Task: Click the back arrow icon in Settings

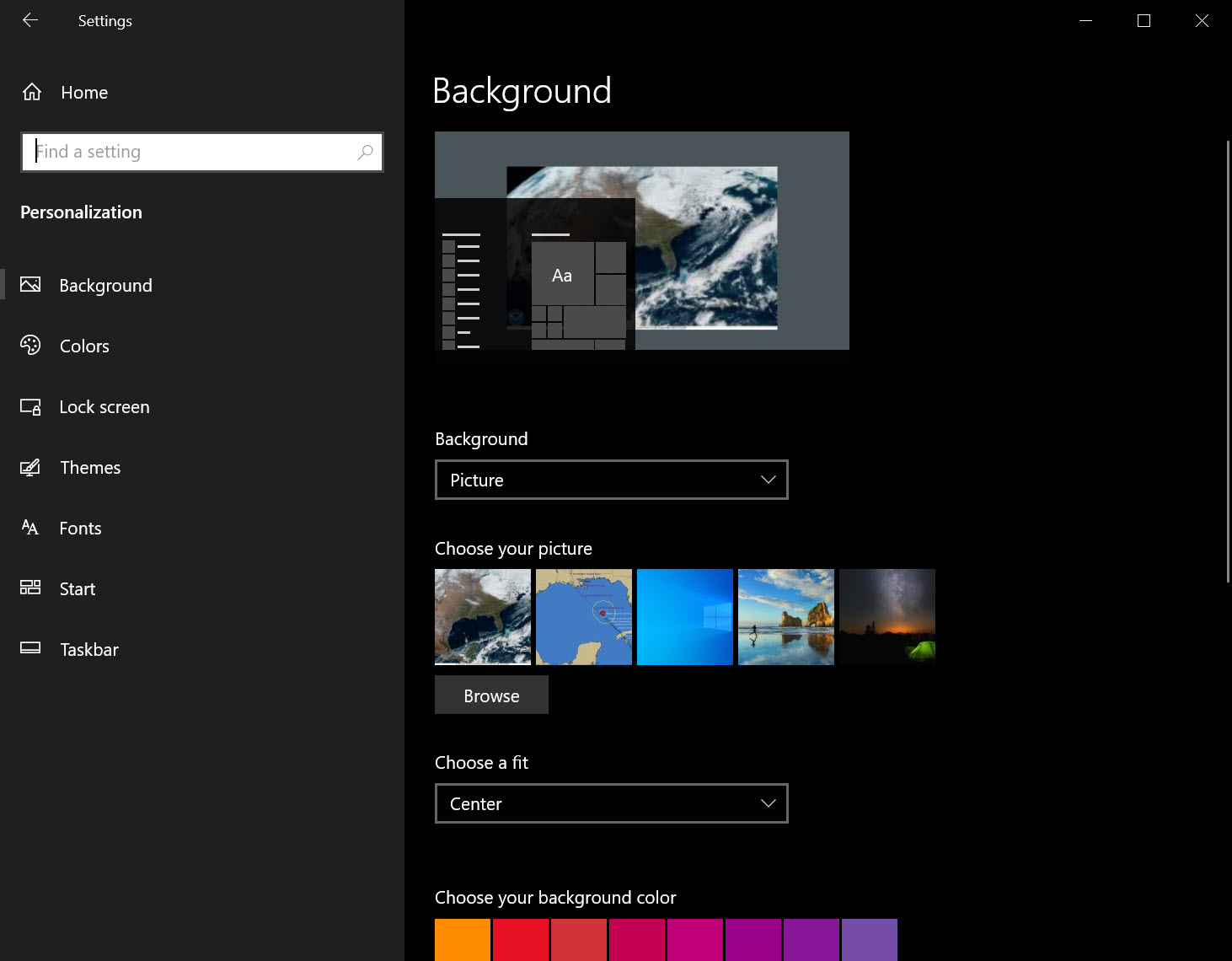Action: pos(30,20)
